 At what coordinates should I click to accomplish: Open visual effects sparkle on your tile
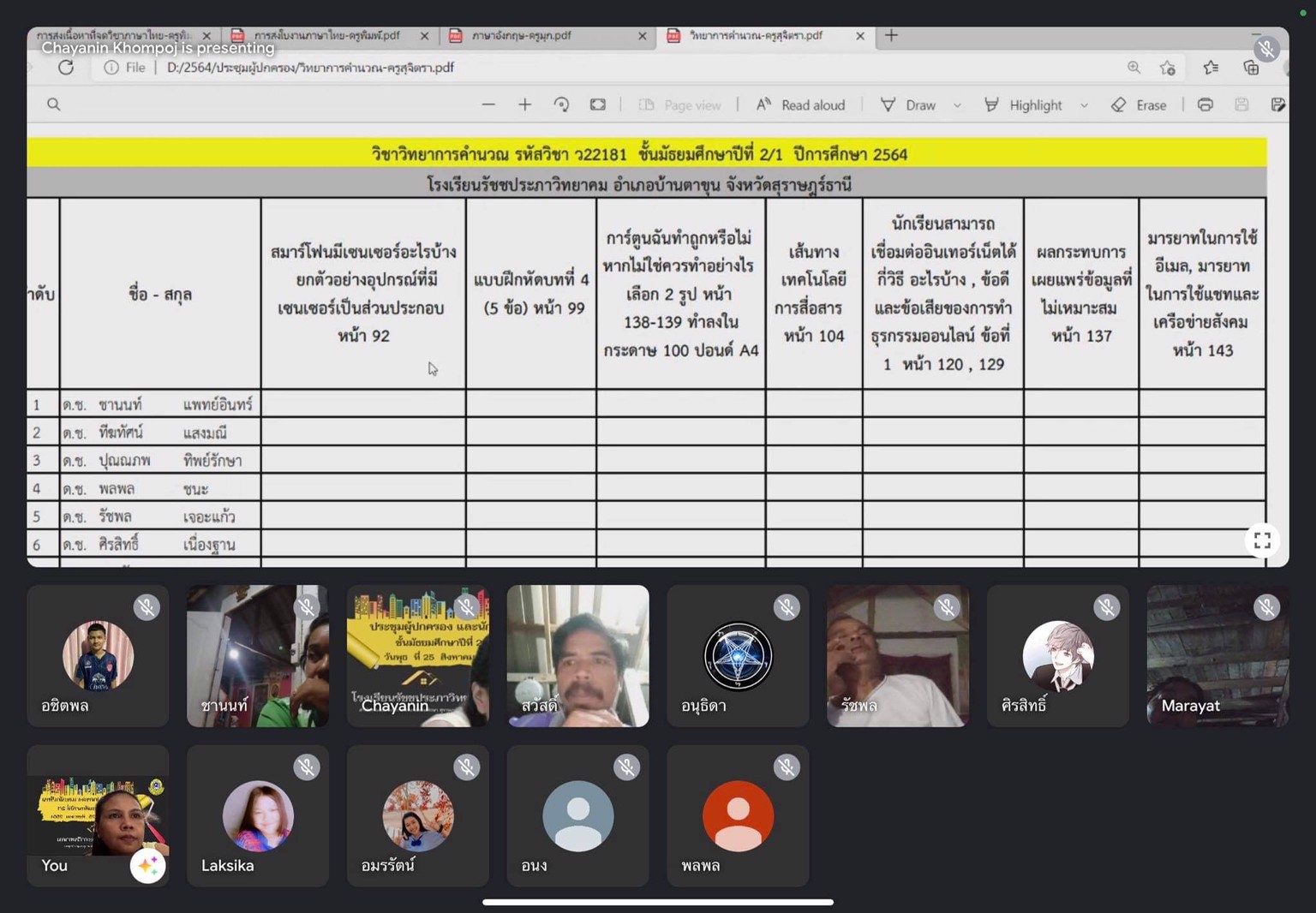pos(147,866)
